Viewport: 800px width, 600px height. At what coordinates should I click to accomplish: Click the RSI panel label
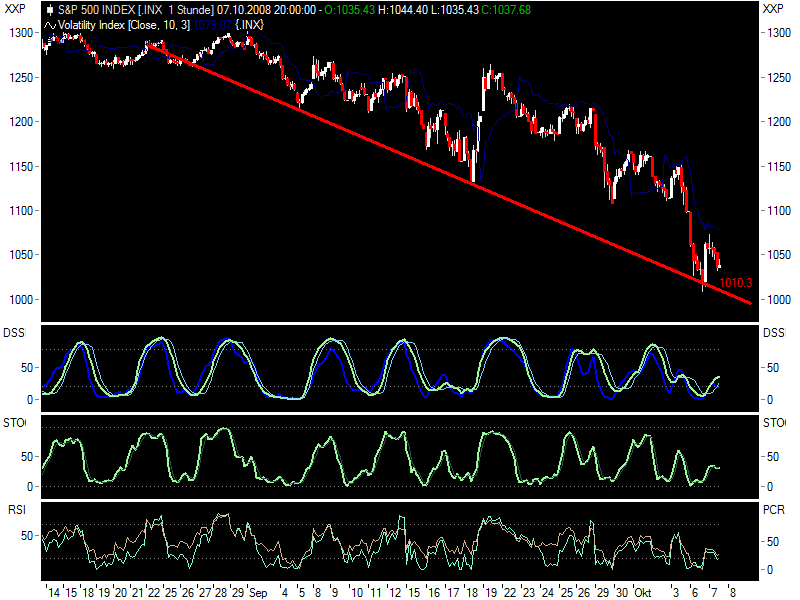tap(16, 510)
